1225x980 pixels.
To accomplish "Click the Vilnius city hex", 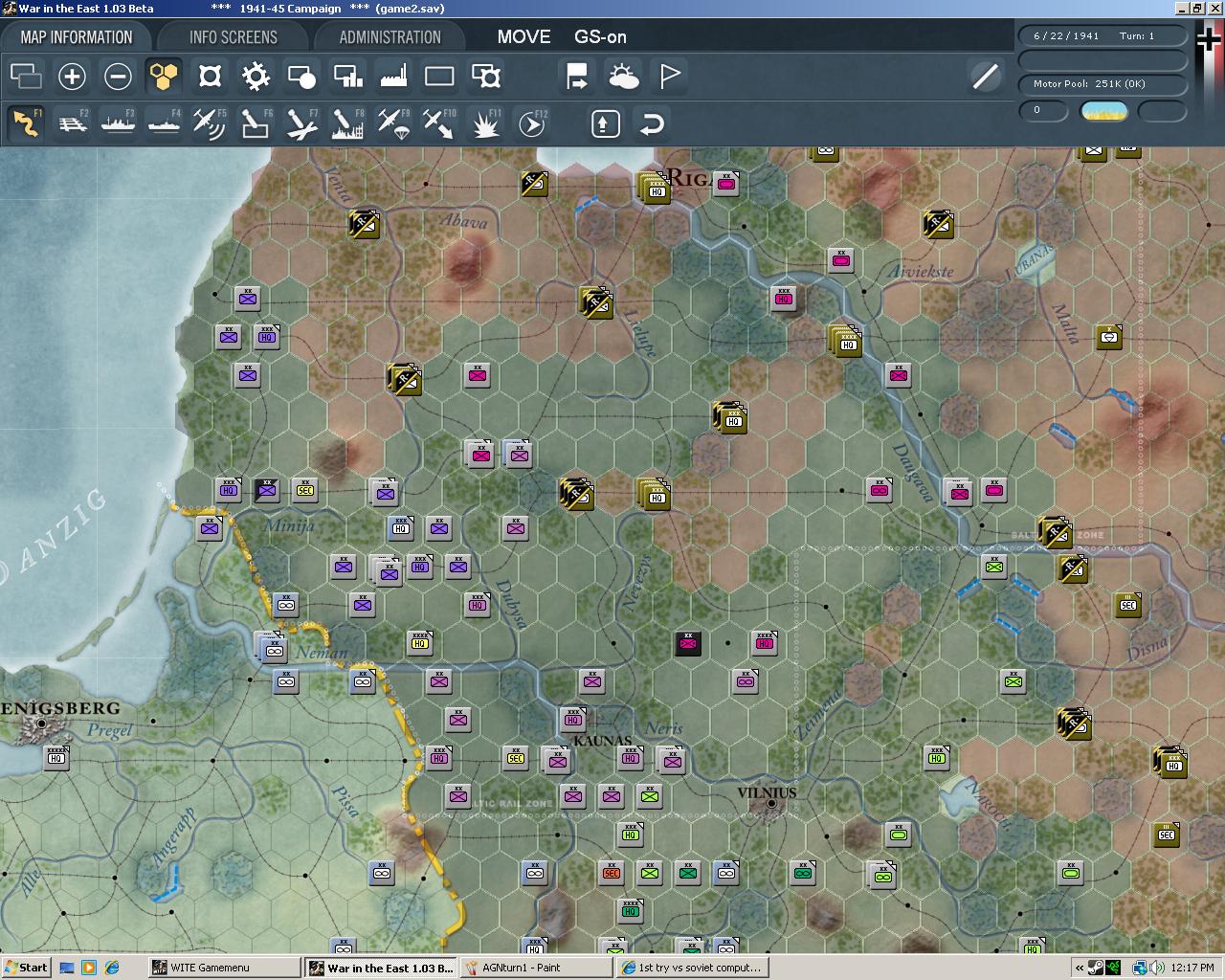I will (771, 804).
